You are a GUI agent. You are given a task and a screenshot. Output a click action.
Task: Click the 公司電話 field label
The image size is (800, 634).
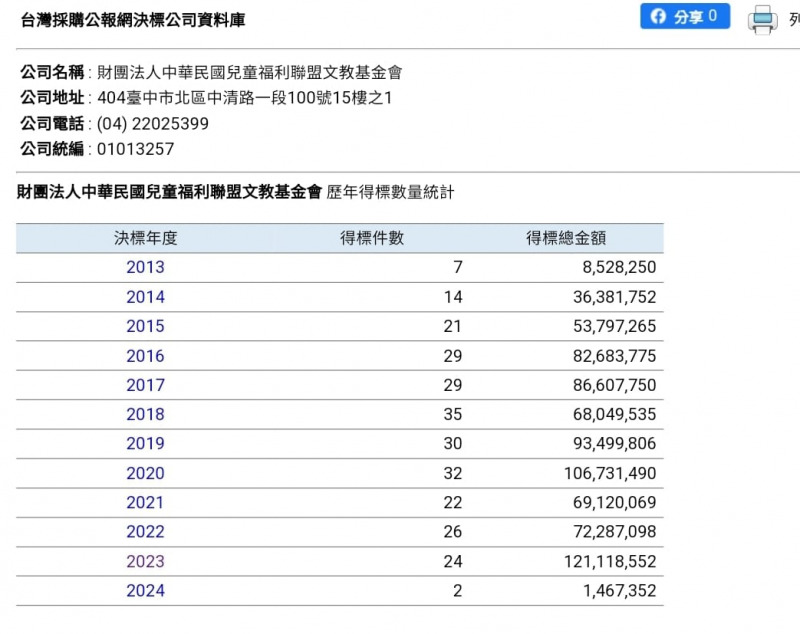52,123
